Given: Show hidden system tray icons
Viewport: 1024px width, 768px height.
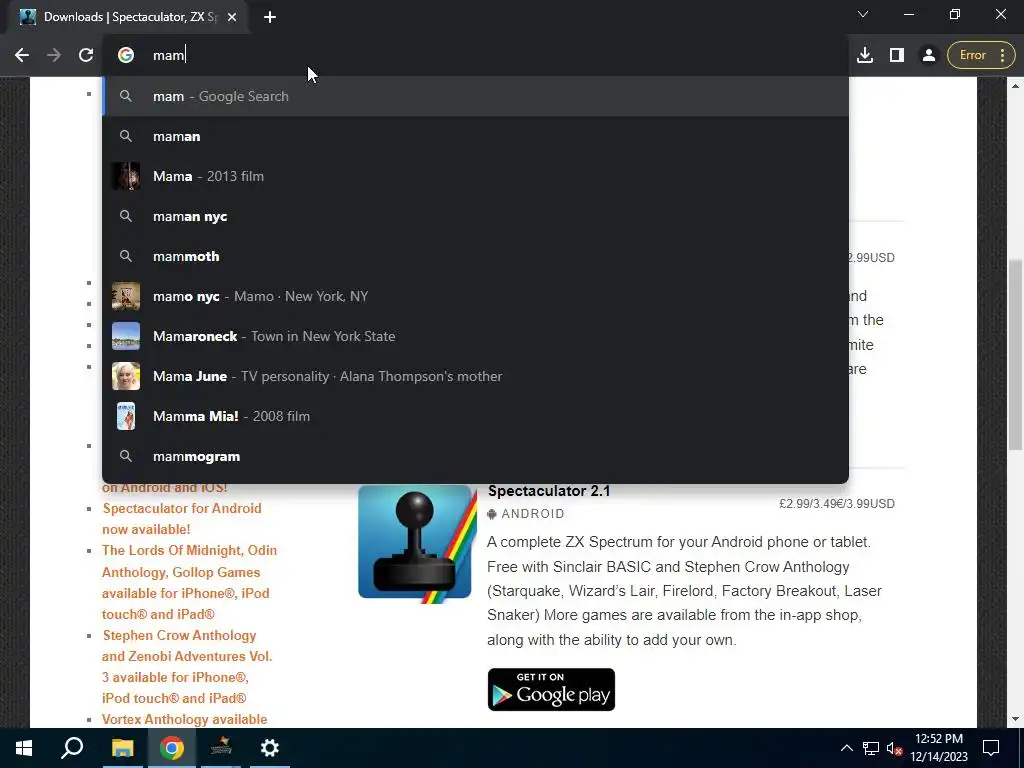Looking at the screenshot, I should (x=846, y=748).
